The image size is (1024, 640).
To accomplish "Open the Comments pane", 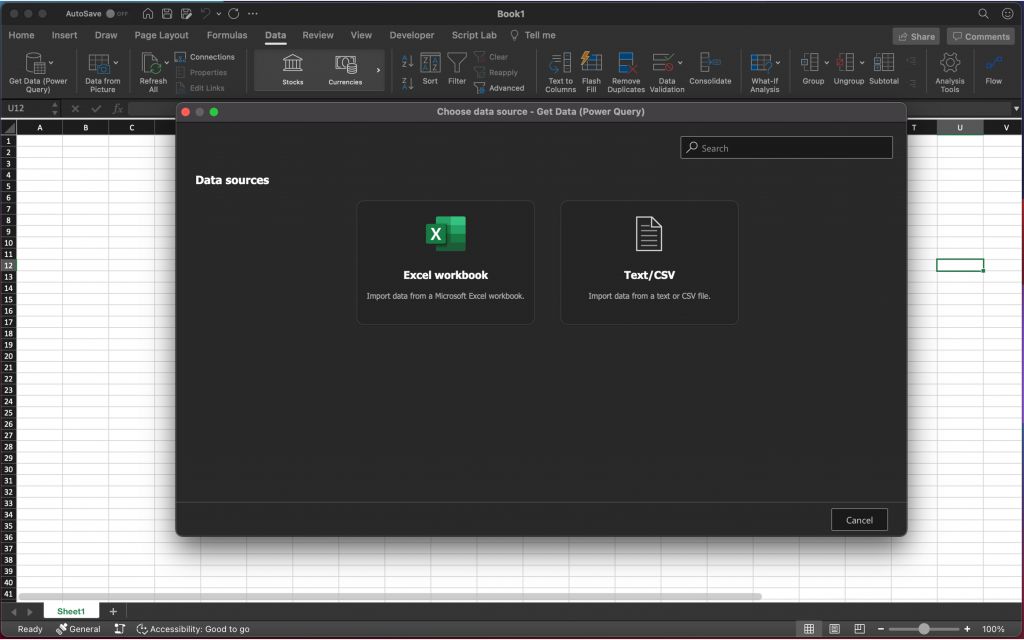I will 981,37.
